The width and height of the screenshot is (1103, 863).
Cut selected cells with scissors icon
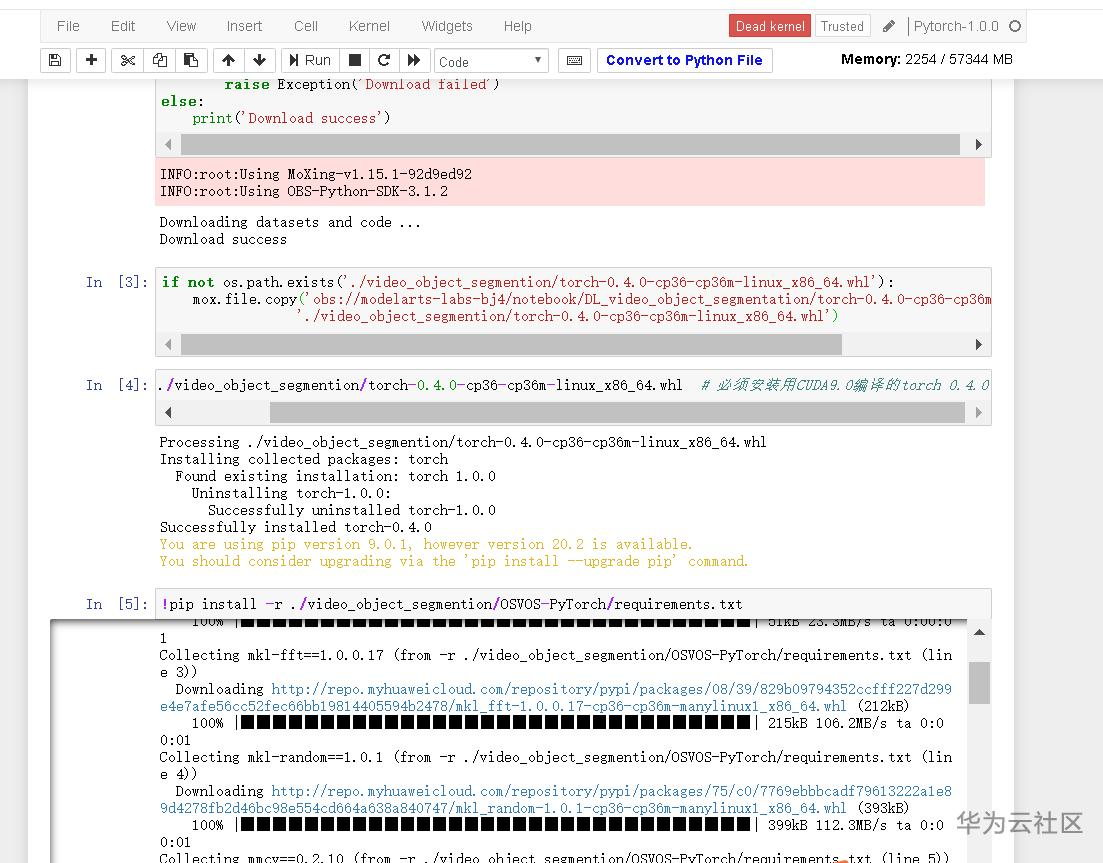tap(127, 60)
